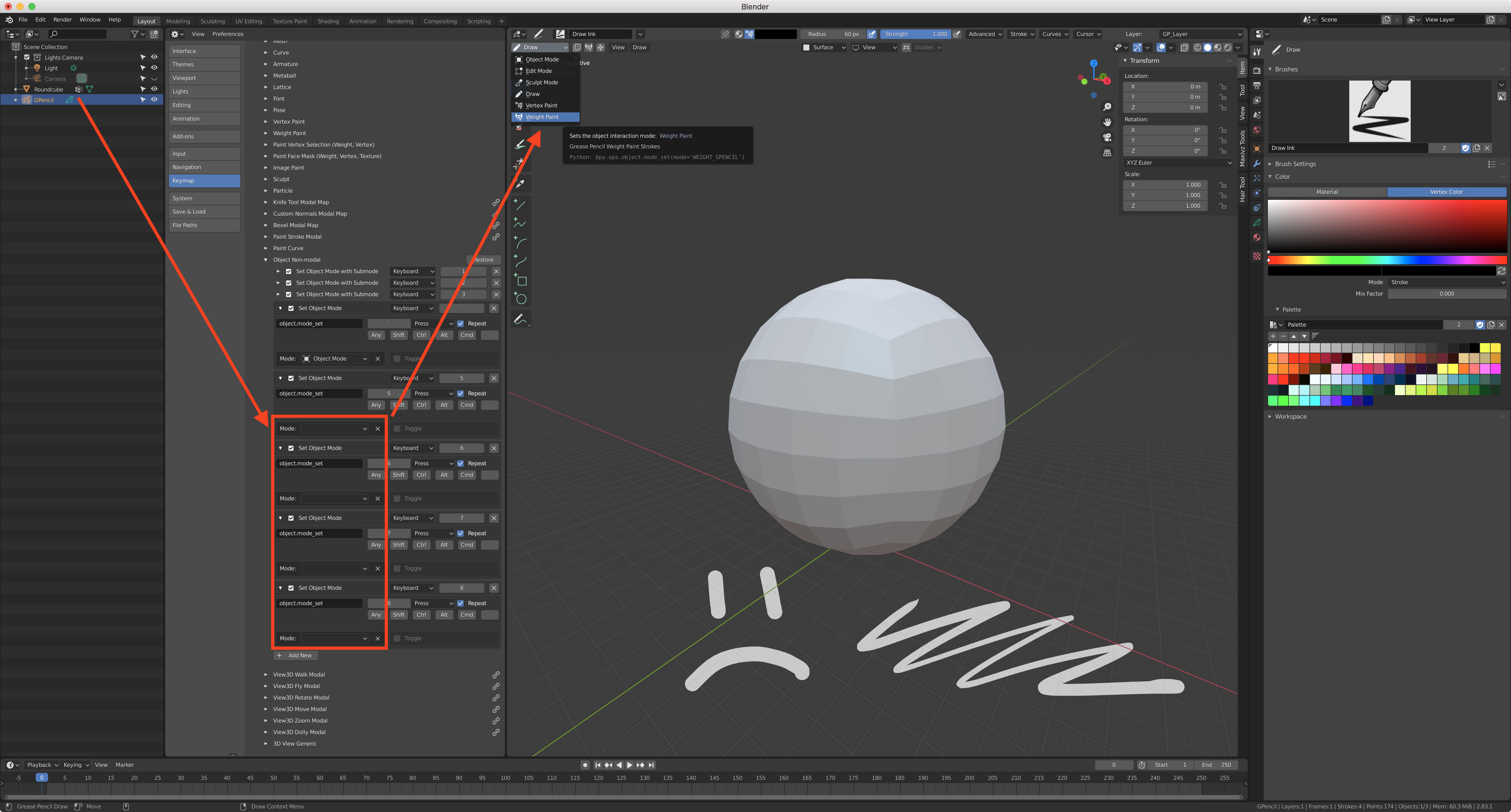Image resolution: width=1511 pixels, height=812 pixels.
Task: Enable Toggle checkbox next to Object Mode
Action: [x=397, y=359]
